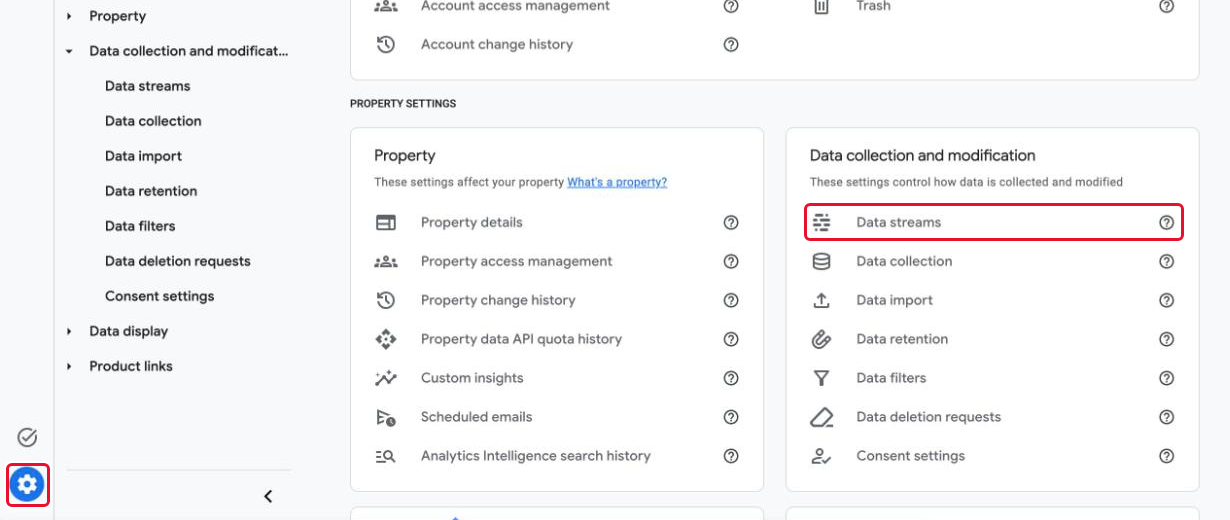Open help for Trash
Image resolution: width=1230 pixels, height=520 pixels.
(1166, 6)
